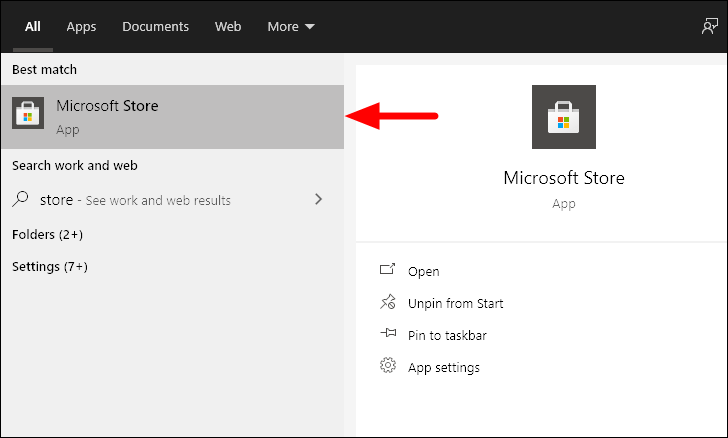Open Microsoft Store via Open link
This screenshot has width=728, height=438.
pos(423,271)
